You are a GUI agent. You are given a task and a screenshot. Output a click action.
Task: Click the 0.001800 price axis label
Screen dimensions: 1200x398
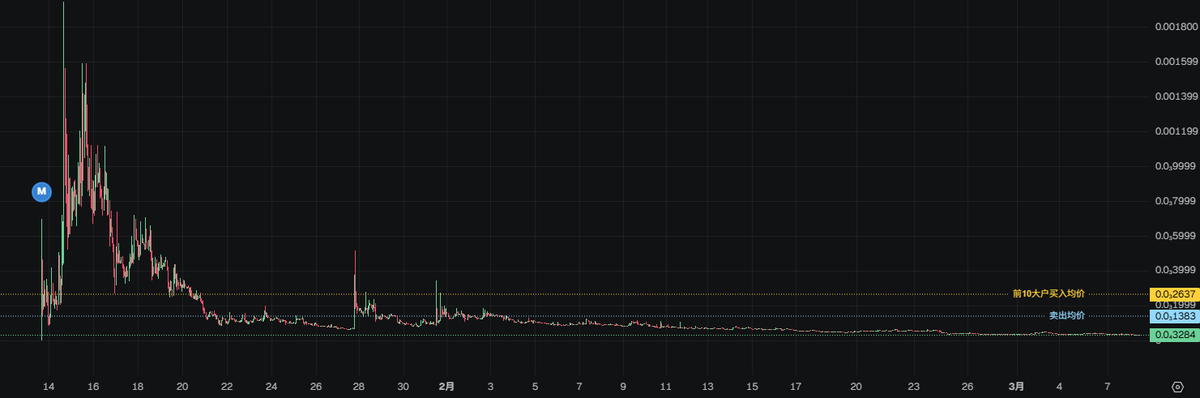[1177, 27]
